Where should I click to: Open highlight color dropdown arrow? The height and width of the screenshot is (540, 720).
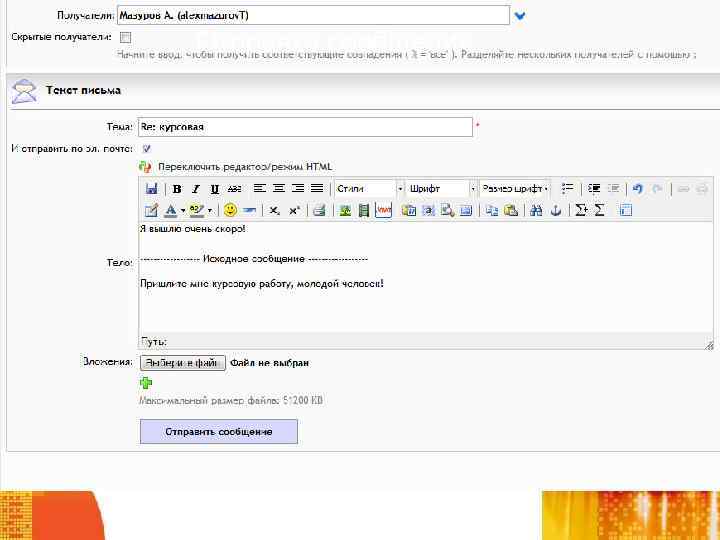tap(209, 211)
